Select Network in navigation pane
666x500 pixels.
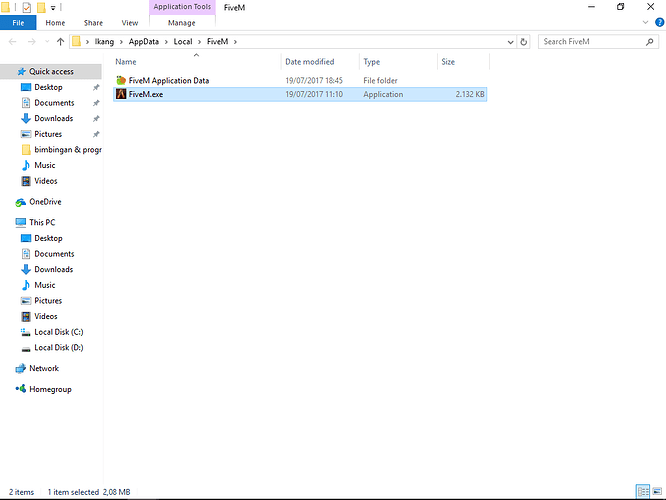(x=44, y=368)
